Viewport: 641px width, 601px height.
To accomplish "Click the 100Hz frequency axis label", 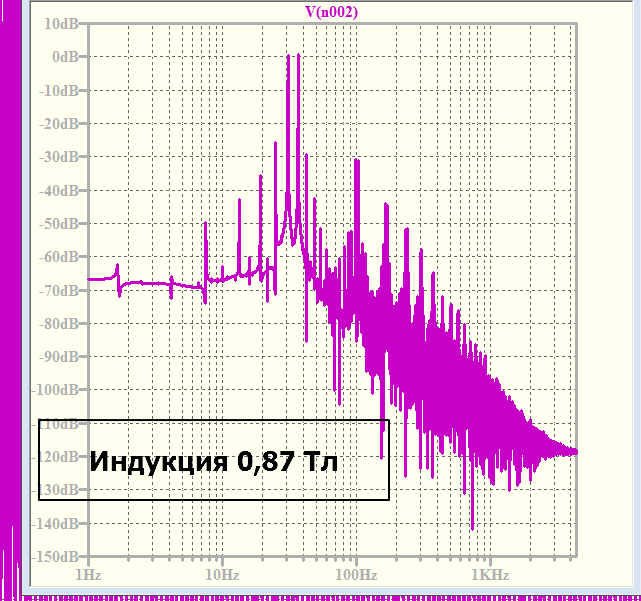I will pos(356,575).
